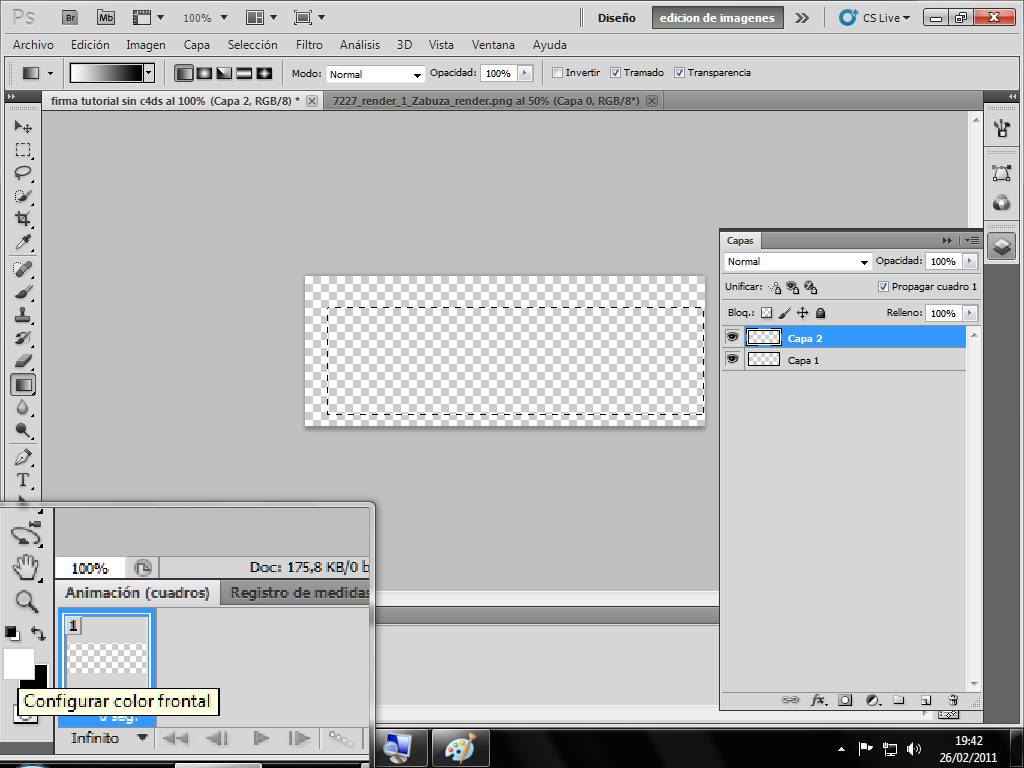1024x768 pixels.
Task: Select the Brush tool
Action: (23, 291)
